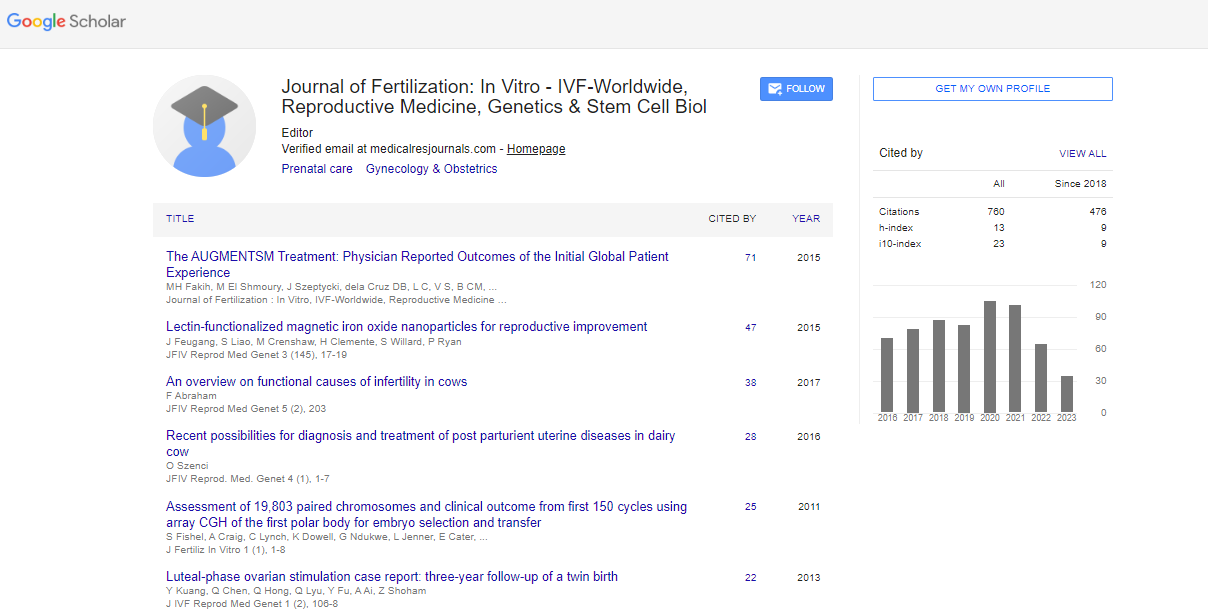
Task: Click Get My Own Profile button
Action: pos(992,89)
